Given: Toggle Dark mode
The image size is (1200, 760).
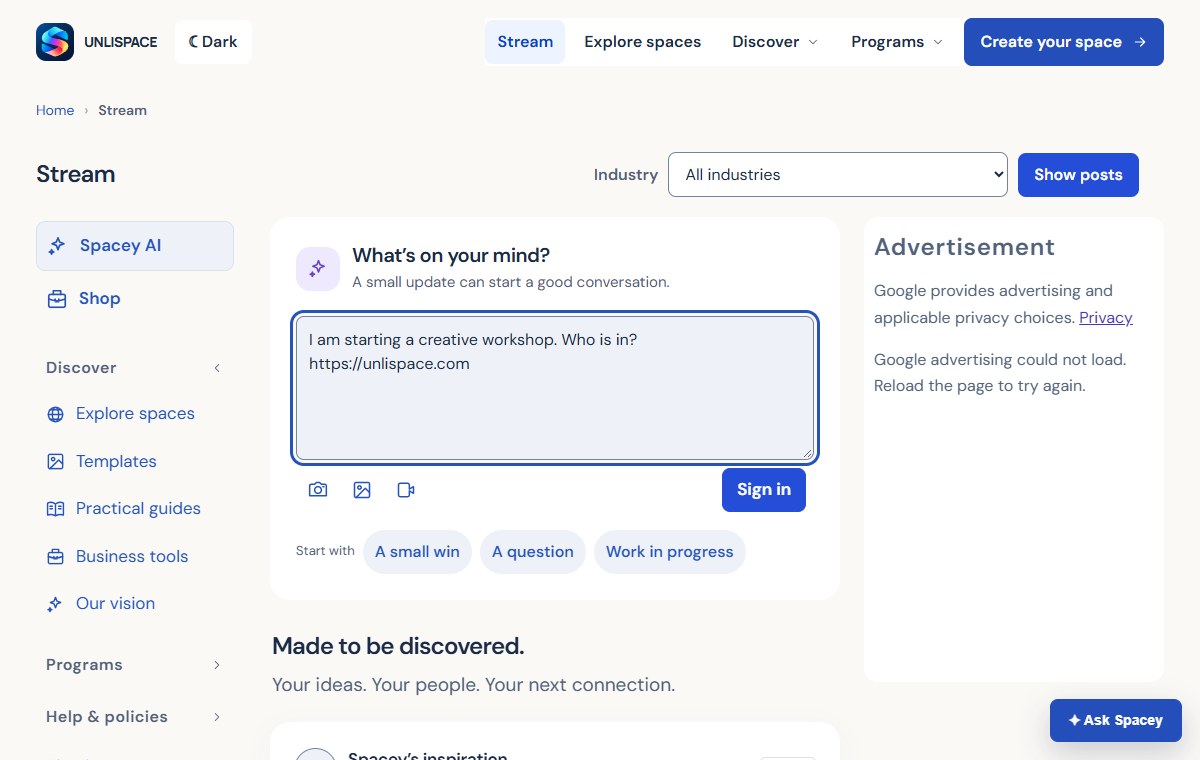Looking at the screenshot, I should 213,42.
